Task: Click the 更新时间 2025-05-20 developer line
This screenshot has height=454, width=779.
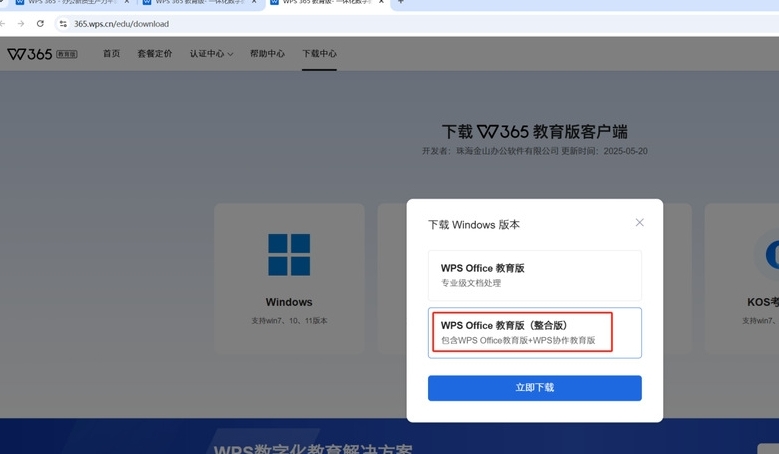Action: click(x=535, y=151)
